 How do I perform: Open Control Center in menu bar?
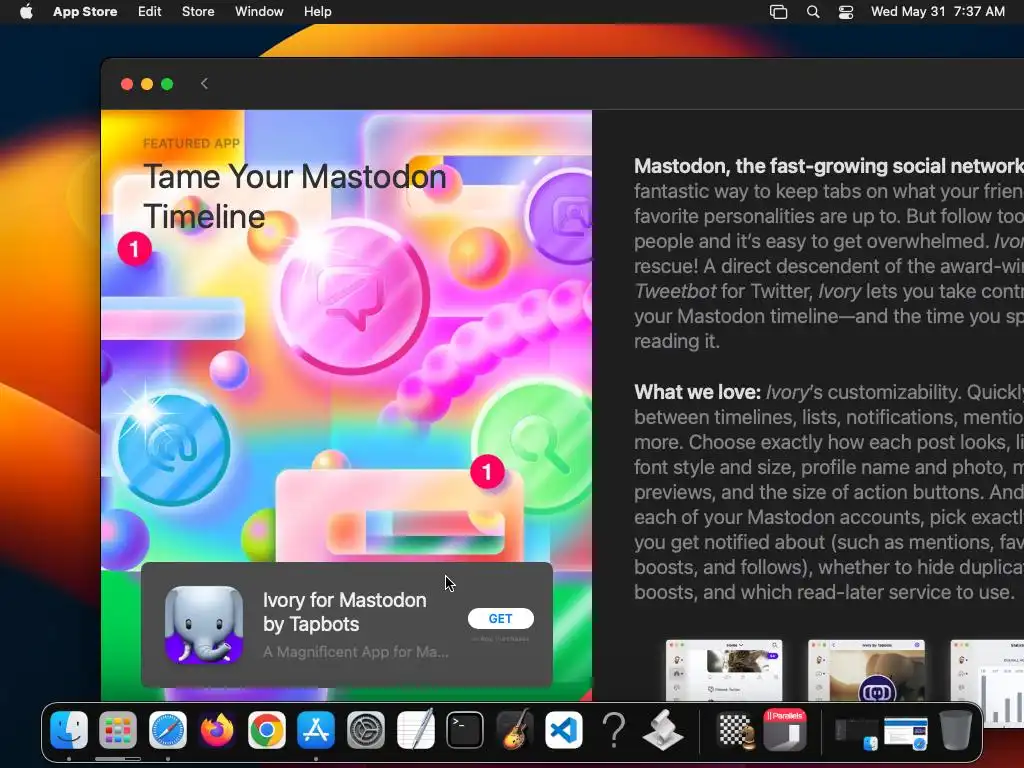(846, 12)
